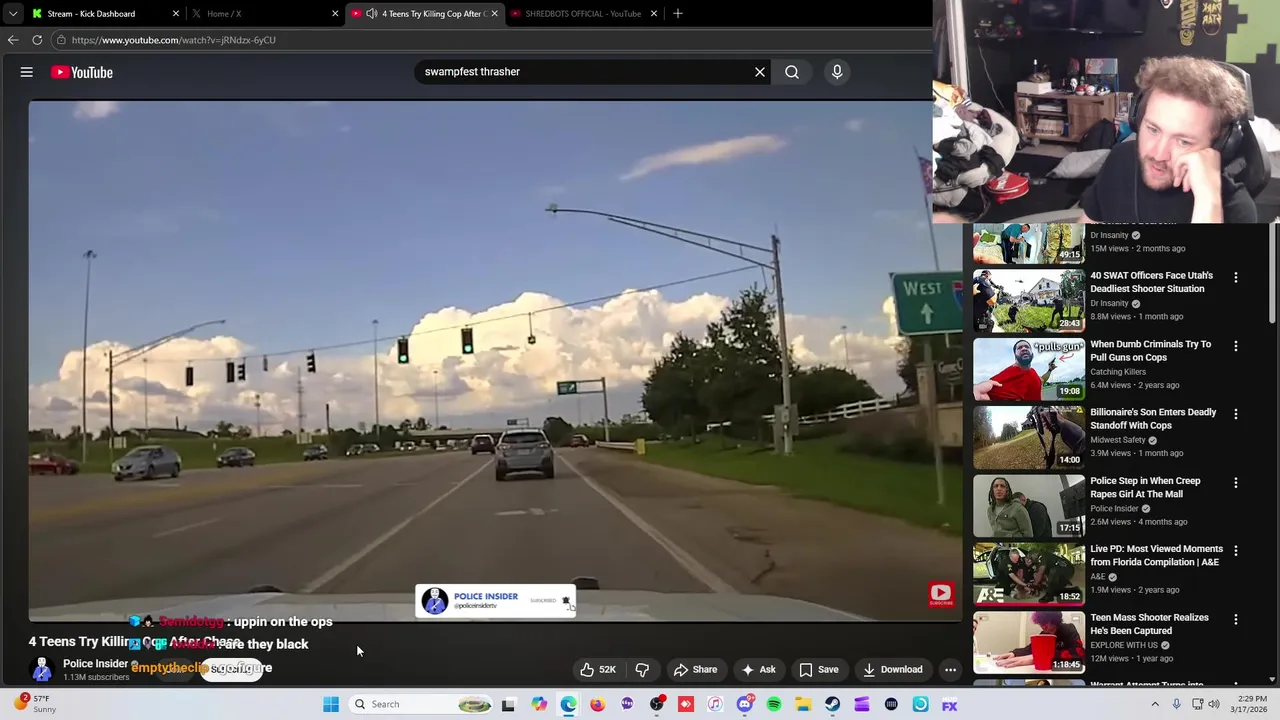Screen dimensions: 1280x720
Task: Go to the YouTube home logo
Action: pos(82,72)
